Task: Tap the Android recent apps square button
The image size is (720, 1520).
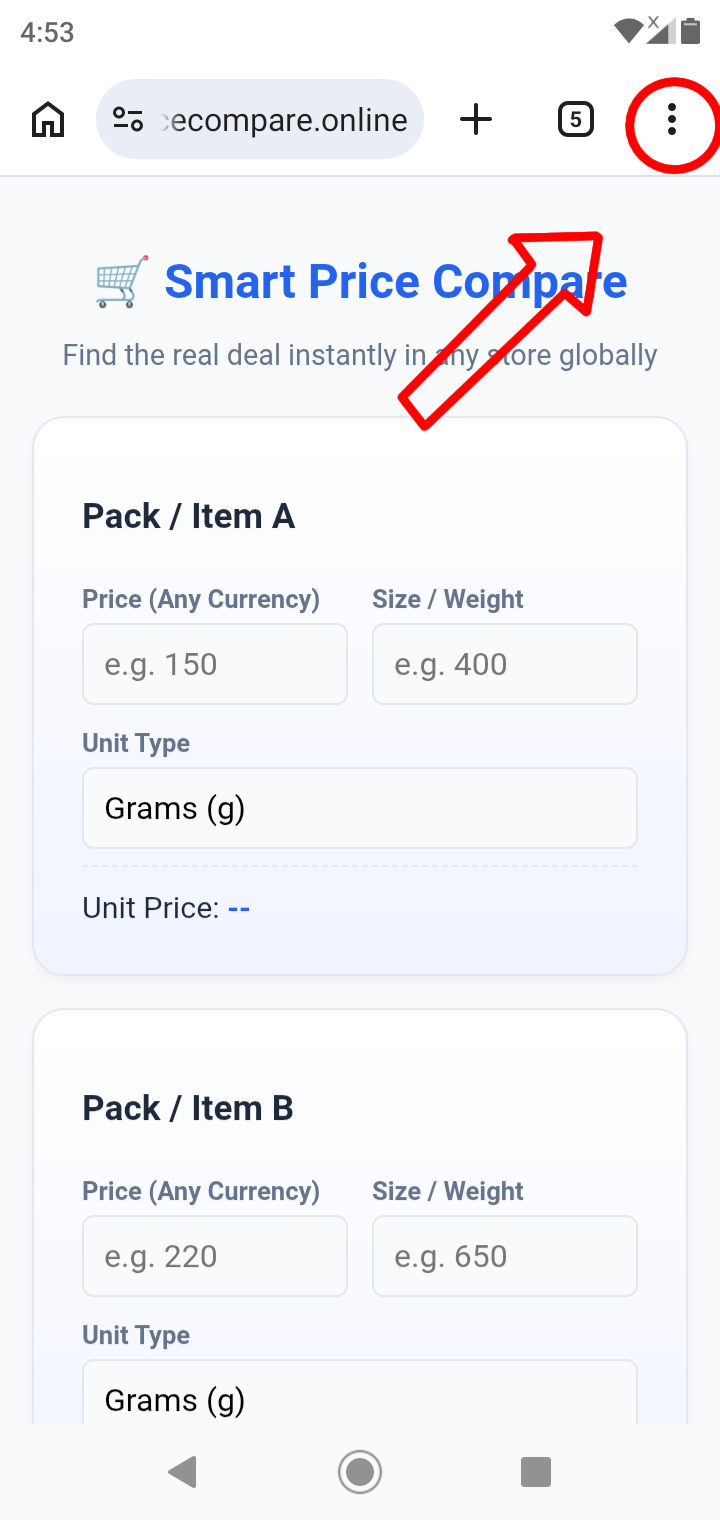Action: 536,1472
